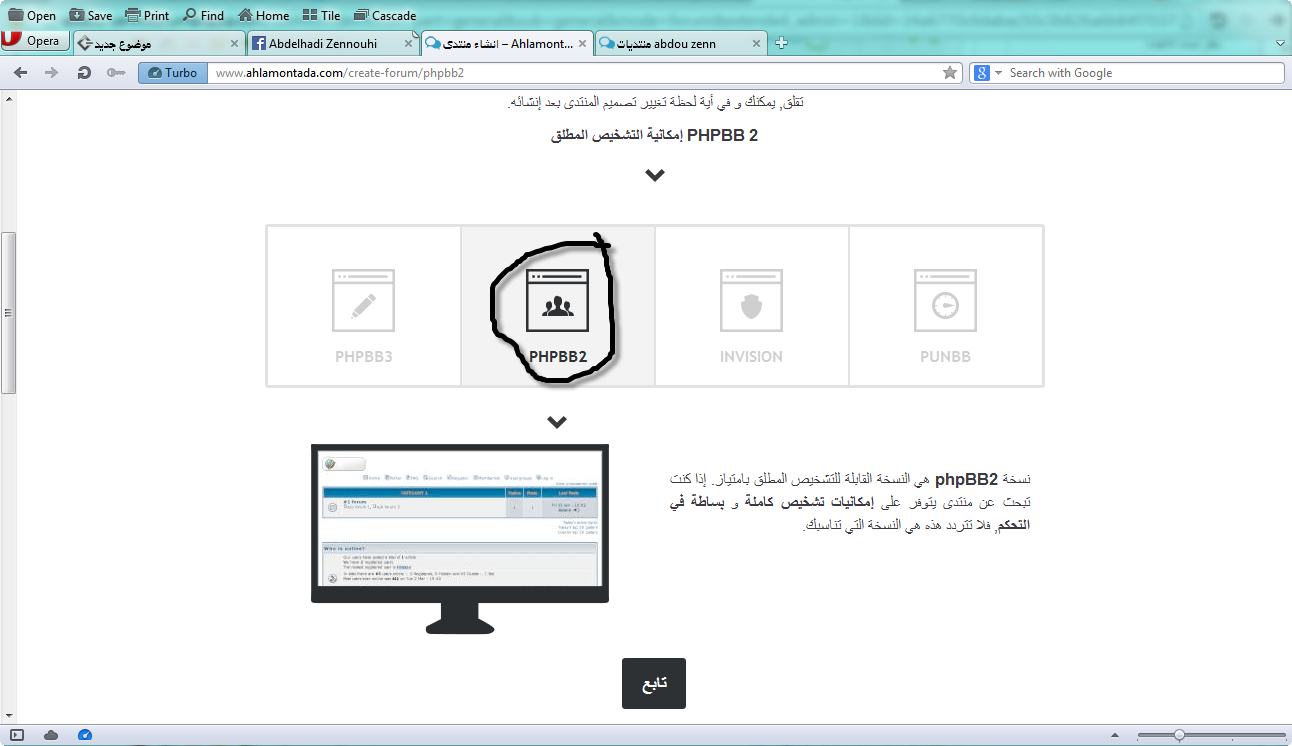
Task: Open the Google search engine dropdown
Action: coord(986,72)
